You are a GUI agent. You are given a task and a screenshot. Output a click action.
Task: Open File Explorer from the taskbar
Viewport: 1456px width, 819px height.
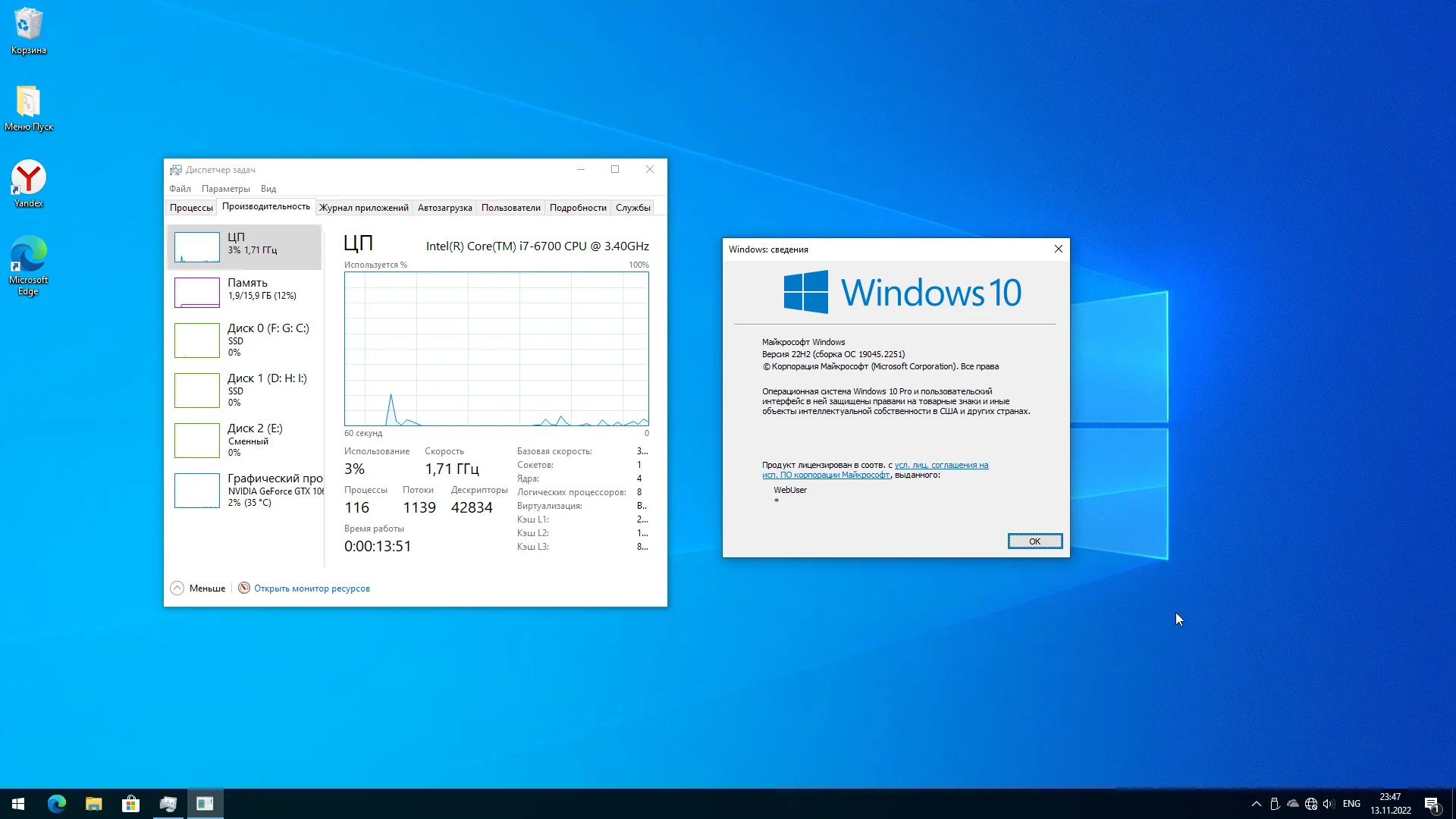coord(93,804)
